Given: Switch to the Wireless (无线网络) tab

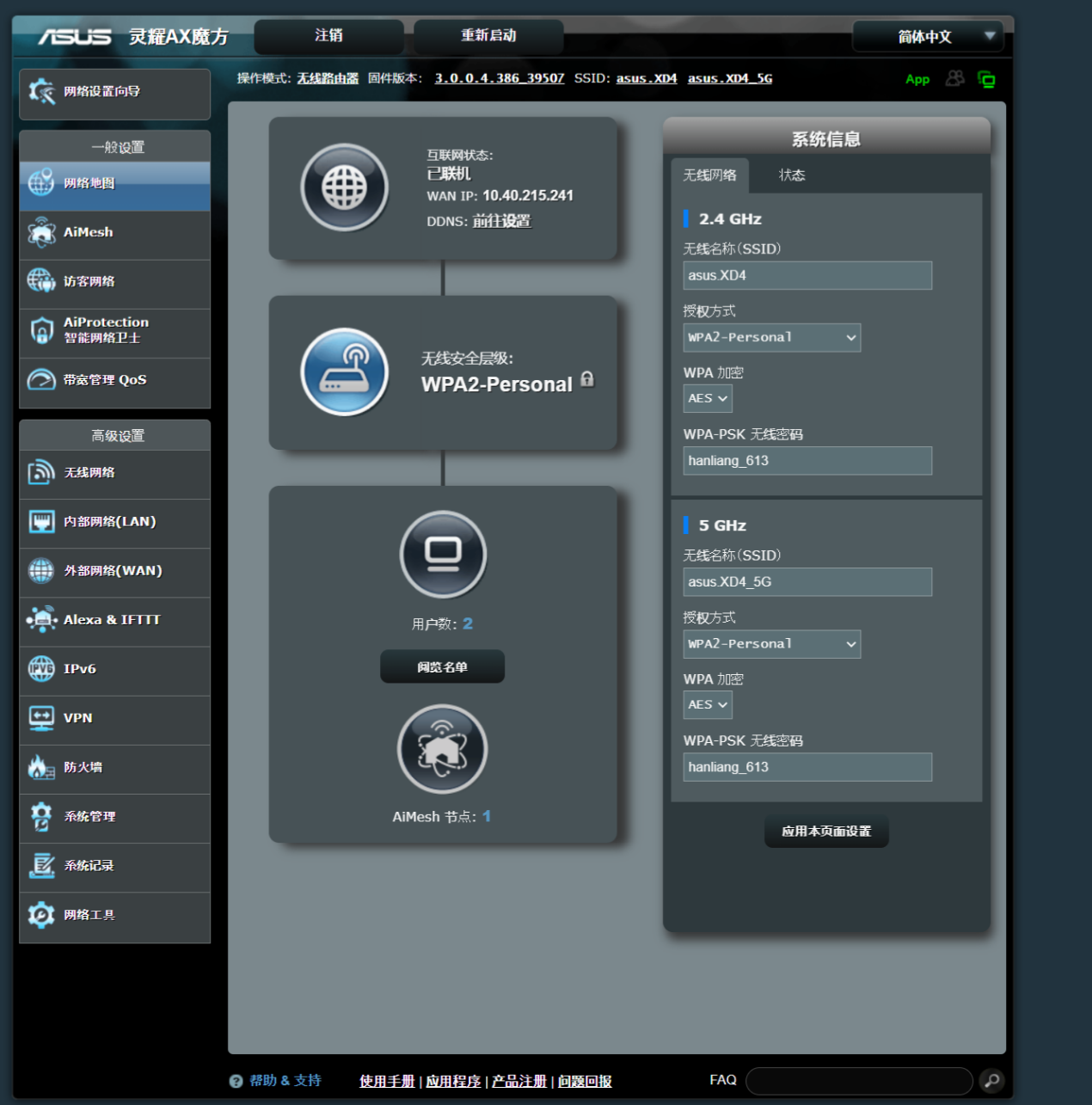Looking at the screenshot, I should [709, 175].
